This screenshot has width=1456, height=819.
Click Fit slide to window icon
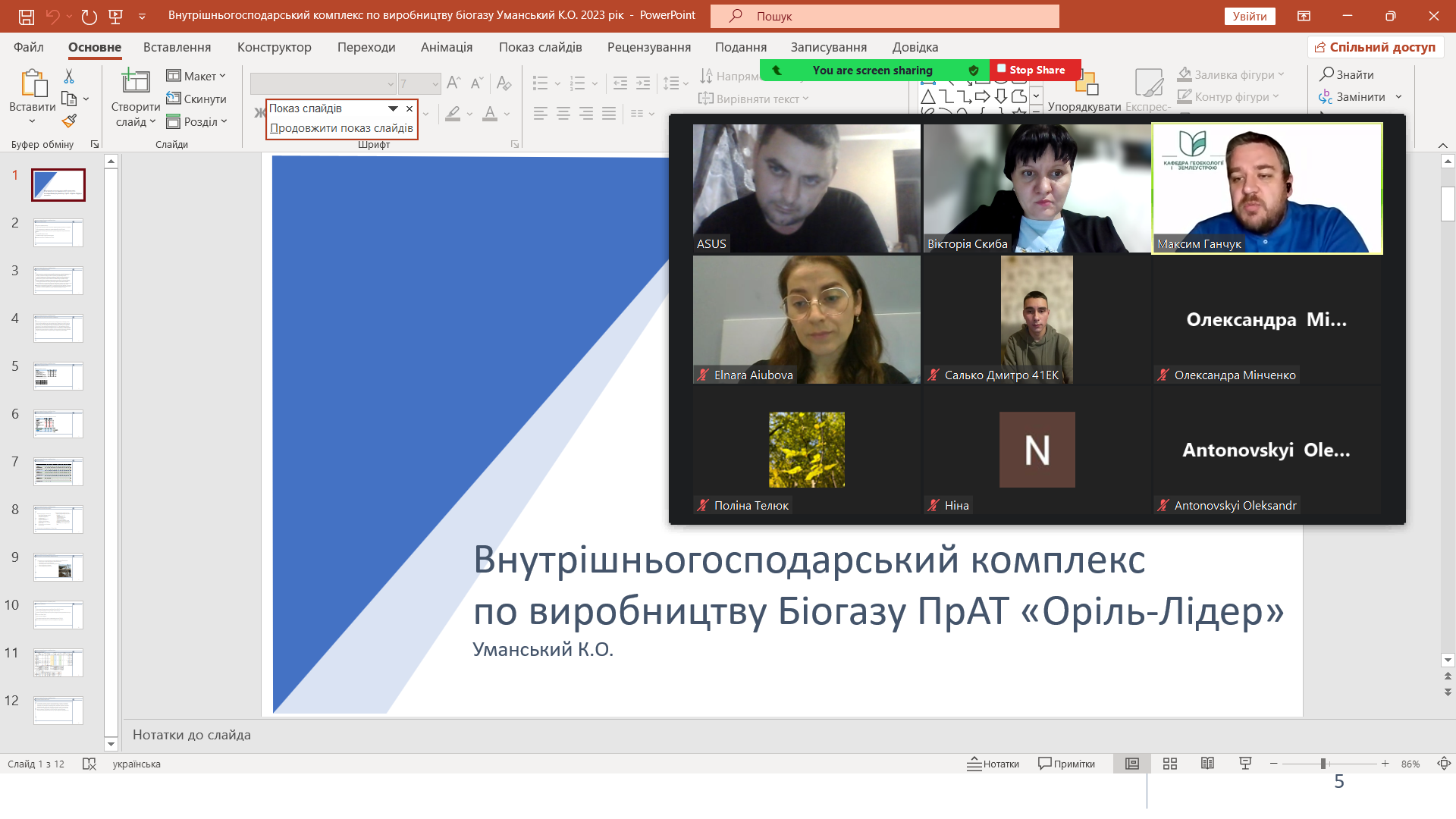tap(1444, 764)
